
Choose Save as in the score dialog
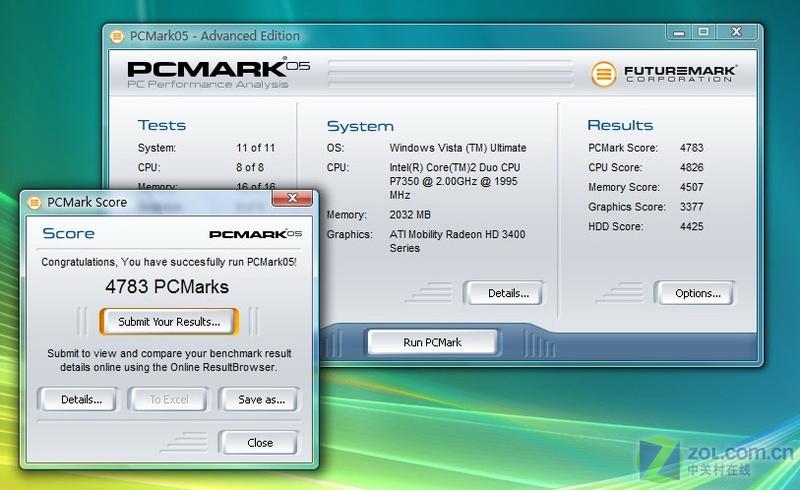(x=261, y=399)
